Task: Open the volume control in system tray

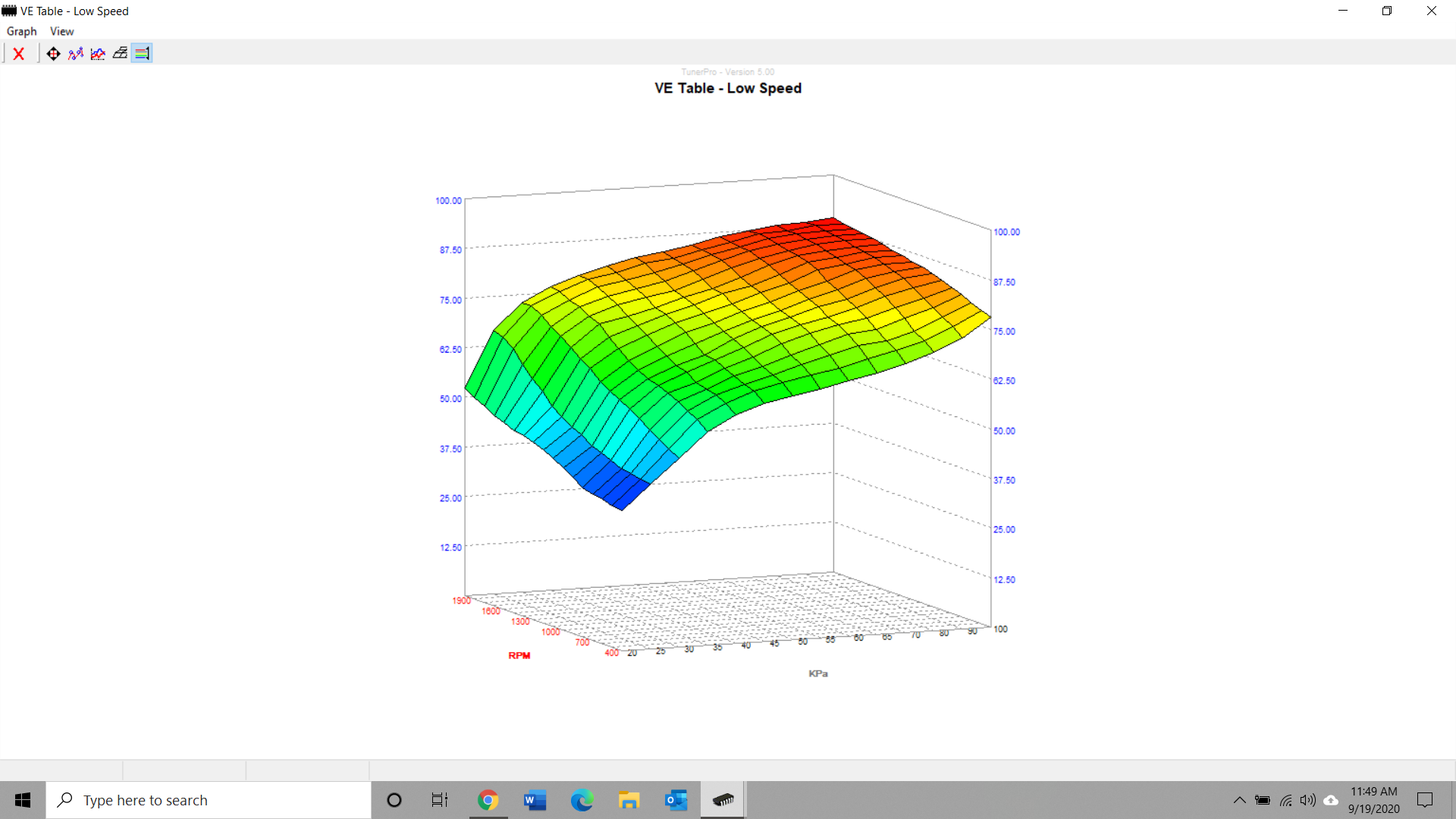Action: pyautogui.click(x=1308, y=800)
